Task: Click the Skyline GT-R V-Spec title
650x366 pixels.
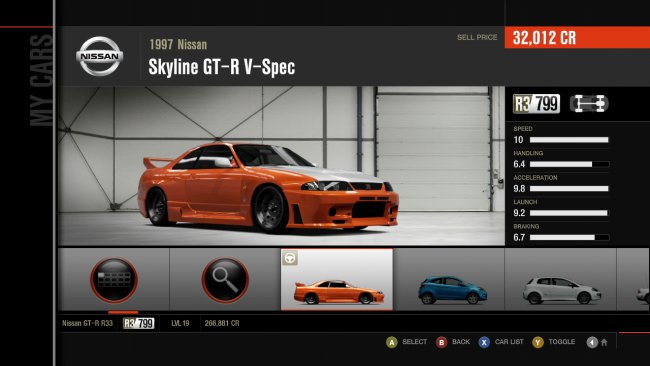Action: point(222,67)
